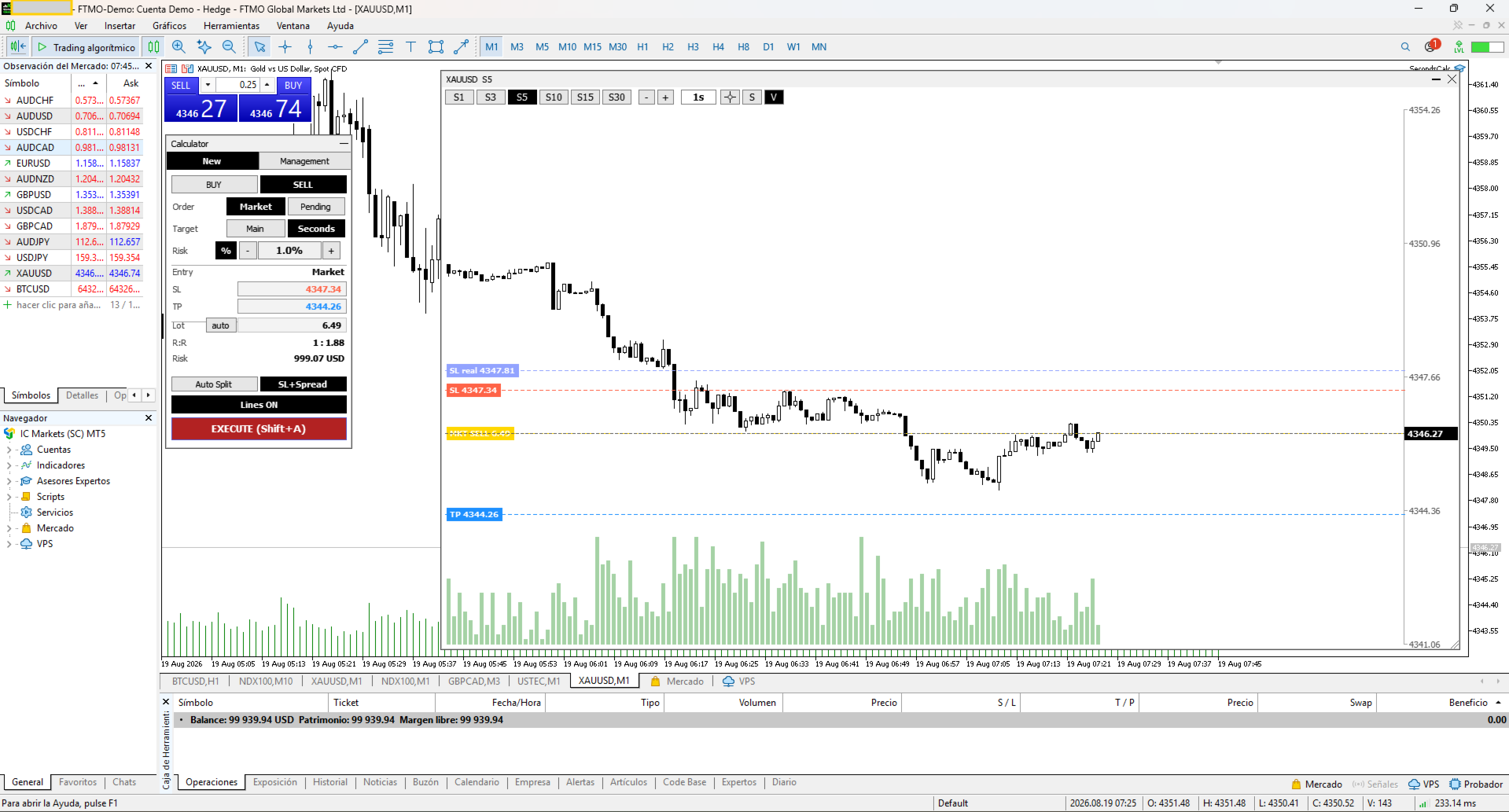Click the connection signal bars icon
The height and width of the screenshot is (812, 1509).
point(1423,803)
